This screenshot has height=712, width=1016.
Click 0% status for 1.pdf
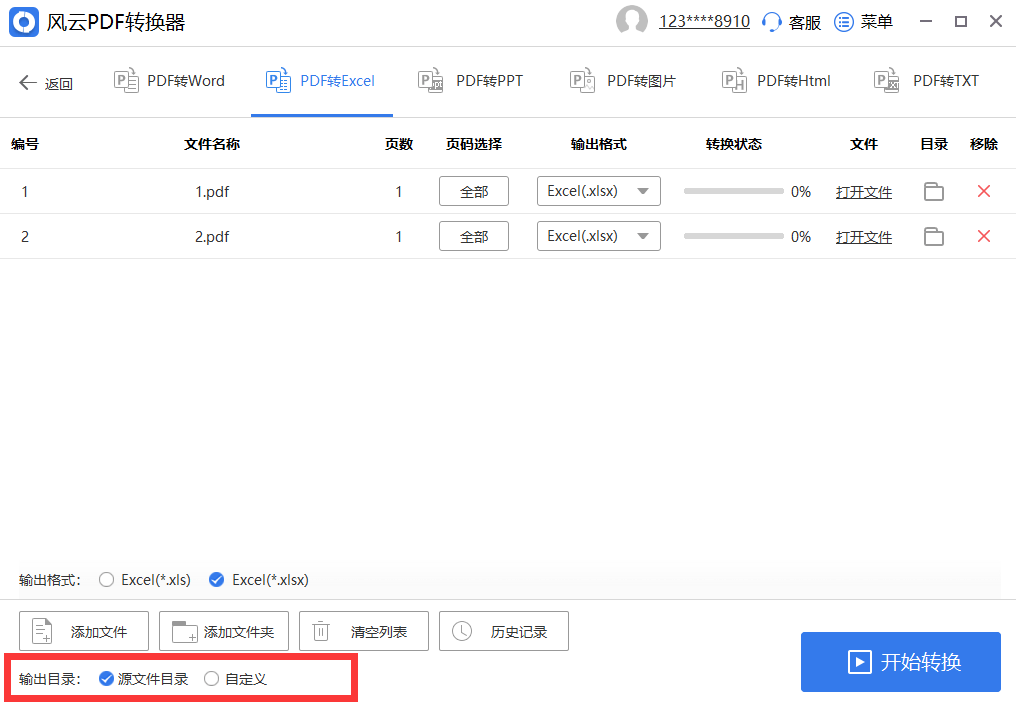801,192
